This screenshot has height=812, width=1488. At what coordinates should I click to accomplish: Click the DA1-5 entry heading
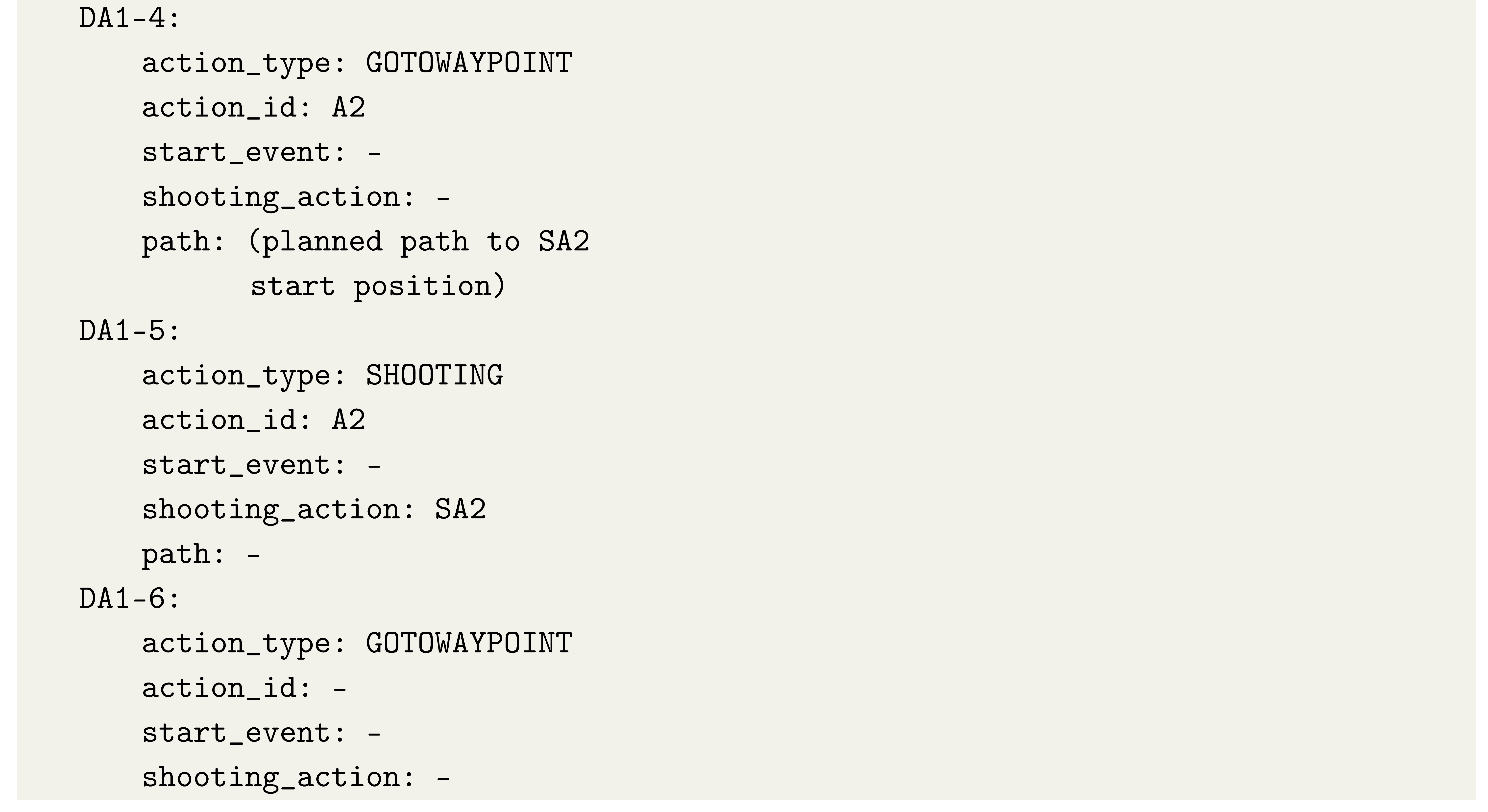(129, 332)
